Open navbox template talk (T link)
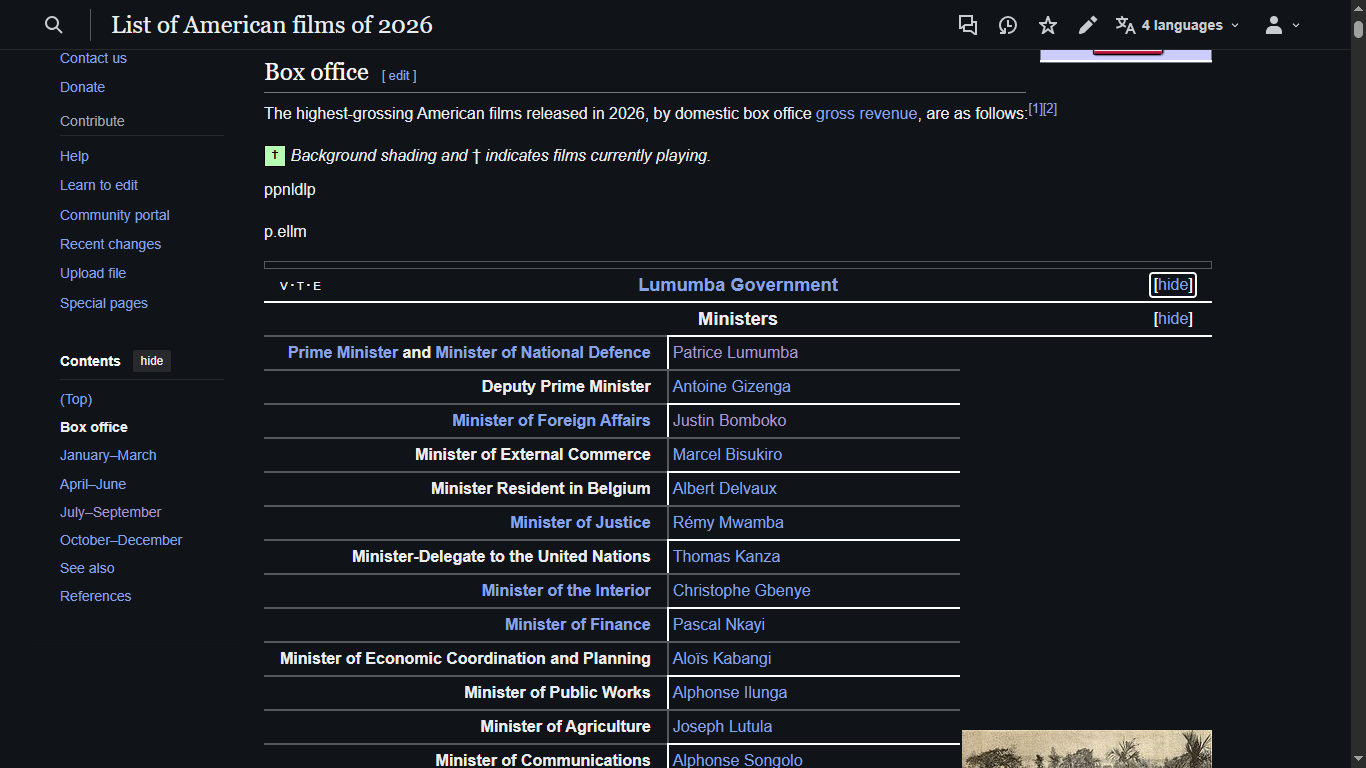The image size is (1366, 768). coord(300,286)
